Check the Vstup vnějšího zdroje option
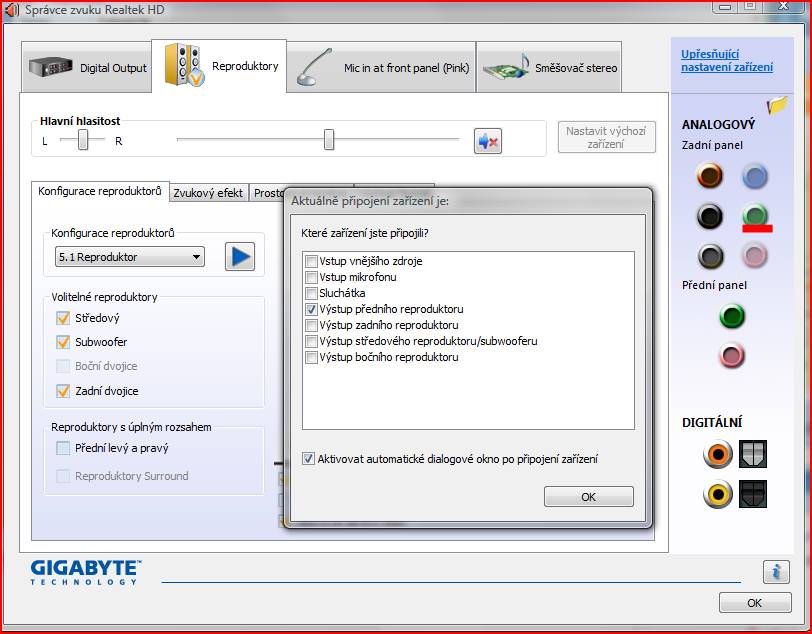 point(311,261)
